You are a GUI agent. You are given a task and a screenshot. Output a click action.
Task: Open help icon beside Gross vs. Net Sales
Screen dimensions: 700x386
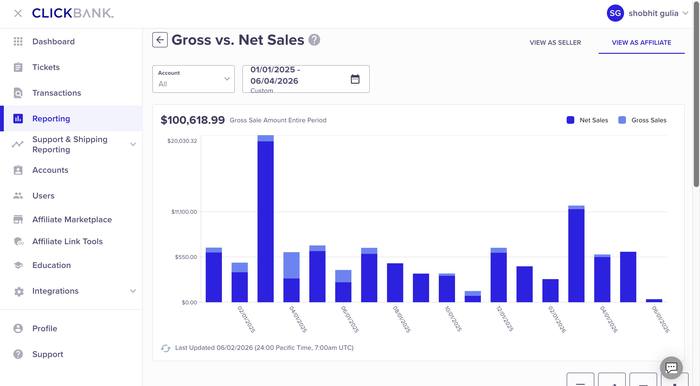[314, 40]
